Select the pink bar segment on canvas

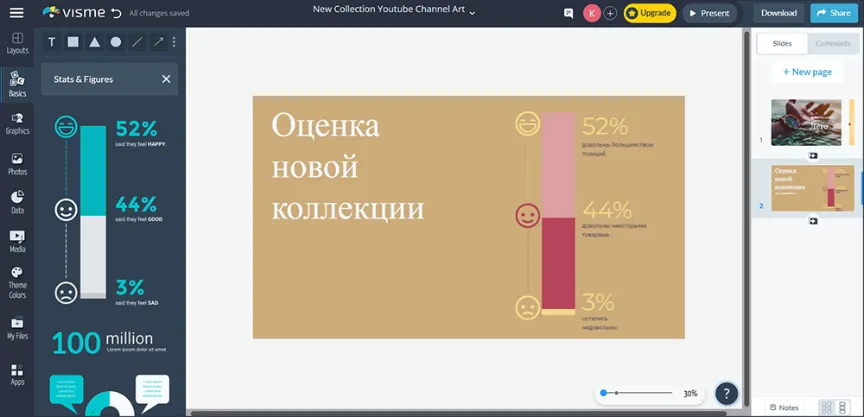558,165
